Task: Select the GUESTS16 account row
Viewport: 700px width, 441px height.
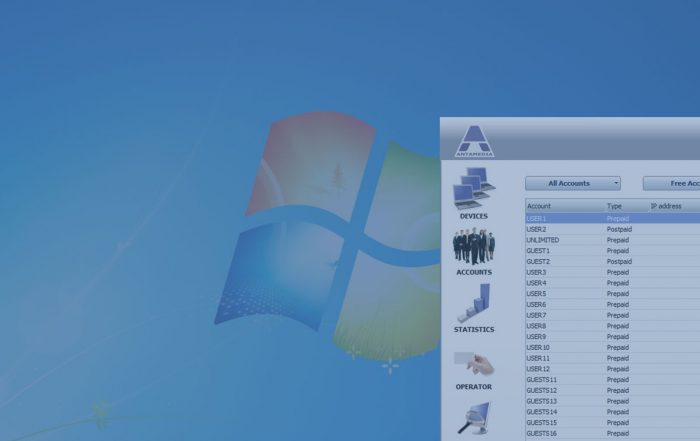Action: click(612, 433)
